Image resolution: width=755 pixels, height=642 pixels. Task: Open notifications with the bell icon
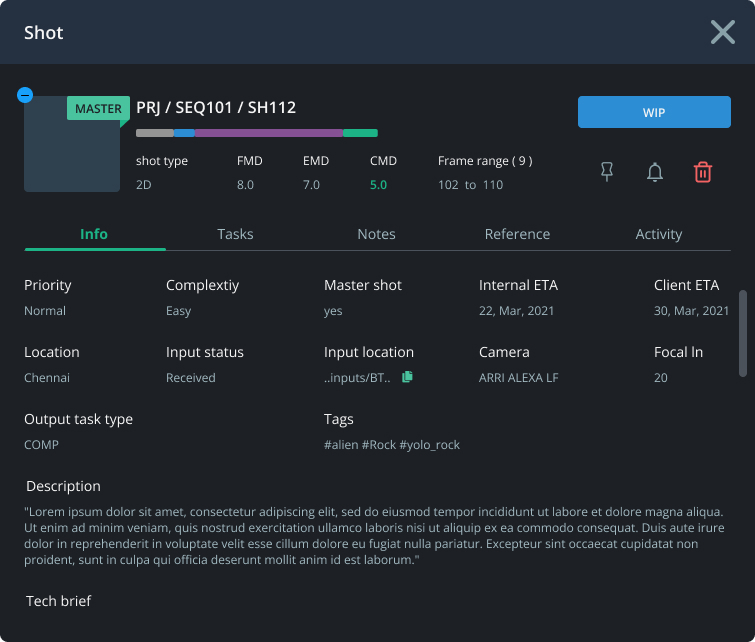coord(654,172)
